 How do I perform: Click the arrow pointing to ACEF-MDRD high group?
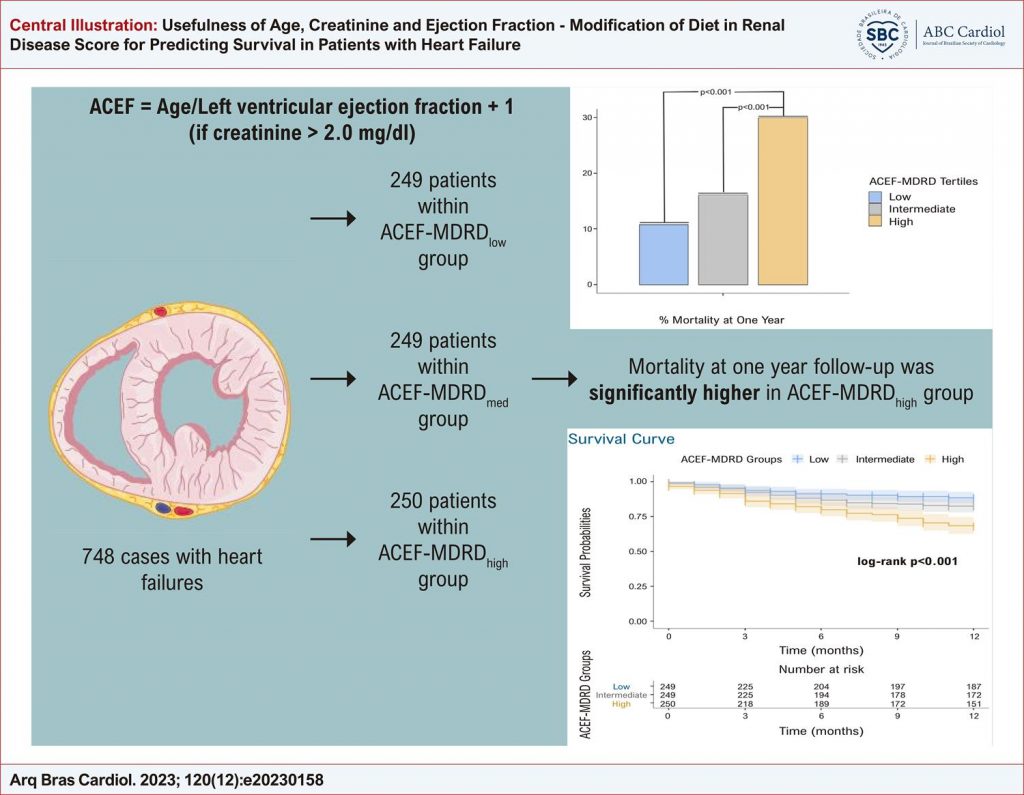pos(333,540)
